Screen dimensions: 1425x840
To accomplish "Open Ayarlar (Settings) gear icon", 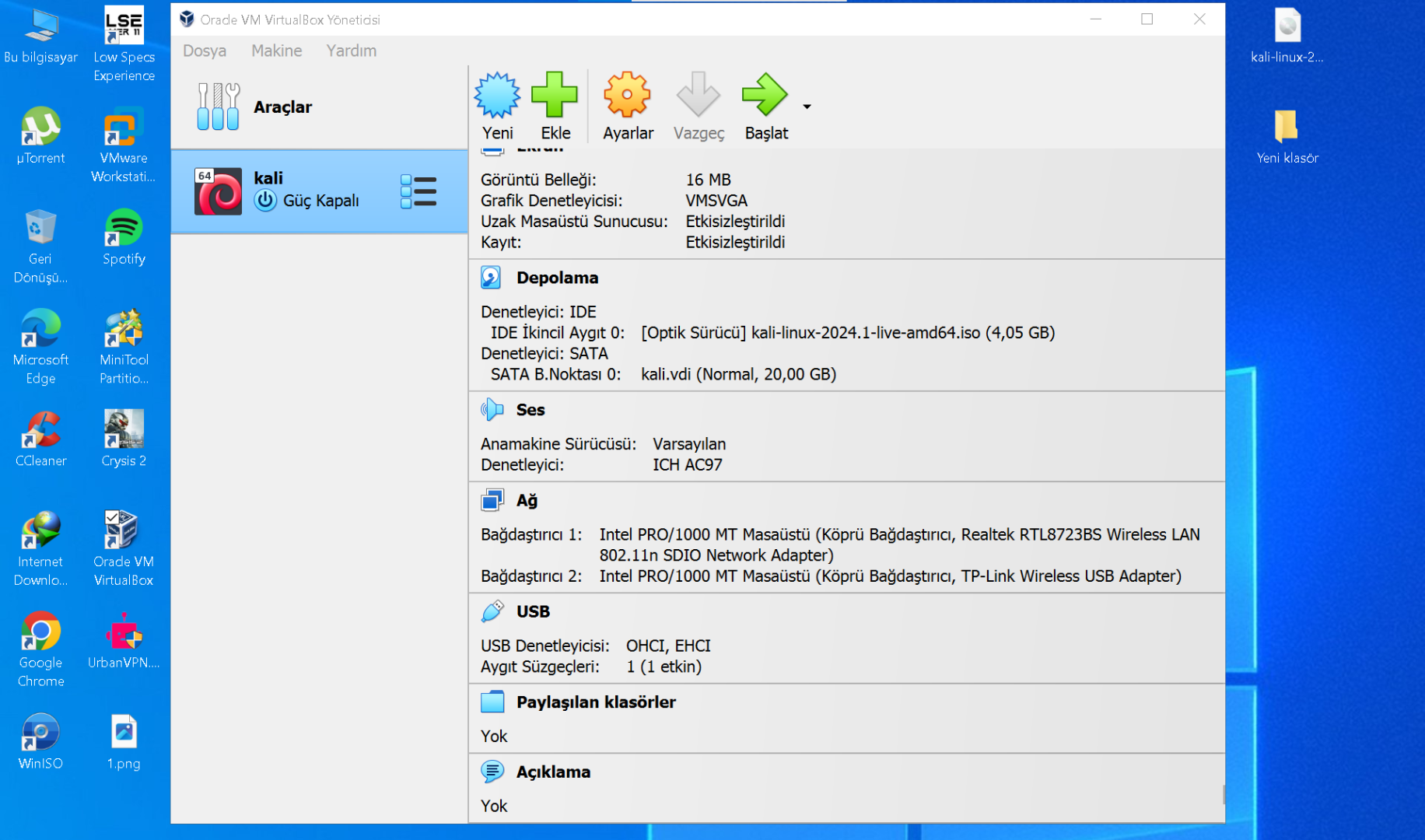I will 627,95.
